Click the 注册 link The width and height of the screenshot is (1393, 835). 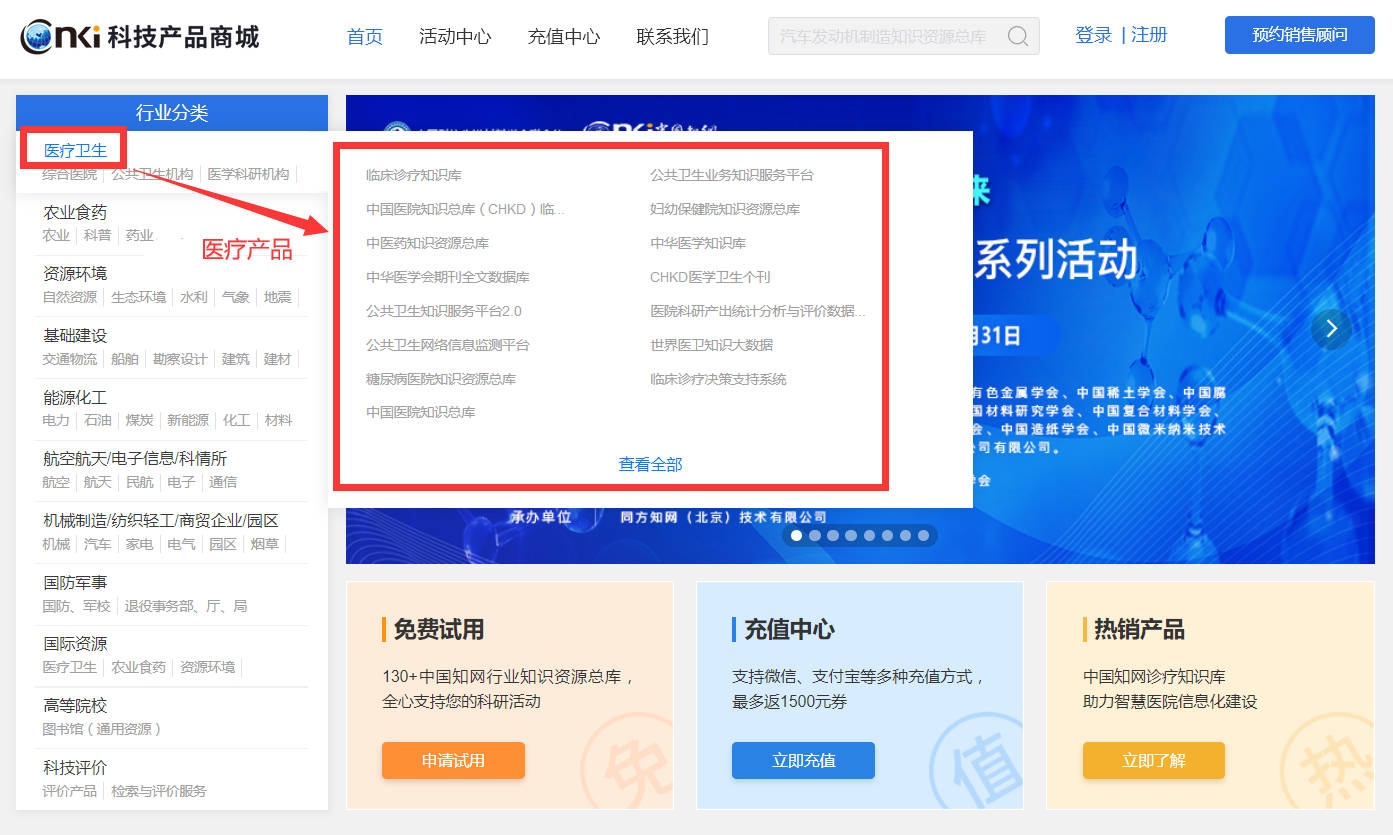pos(1149,35)
